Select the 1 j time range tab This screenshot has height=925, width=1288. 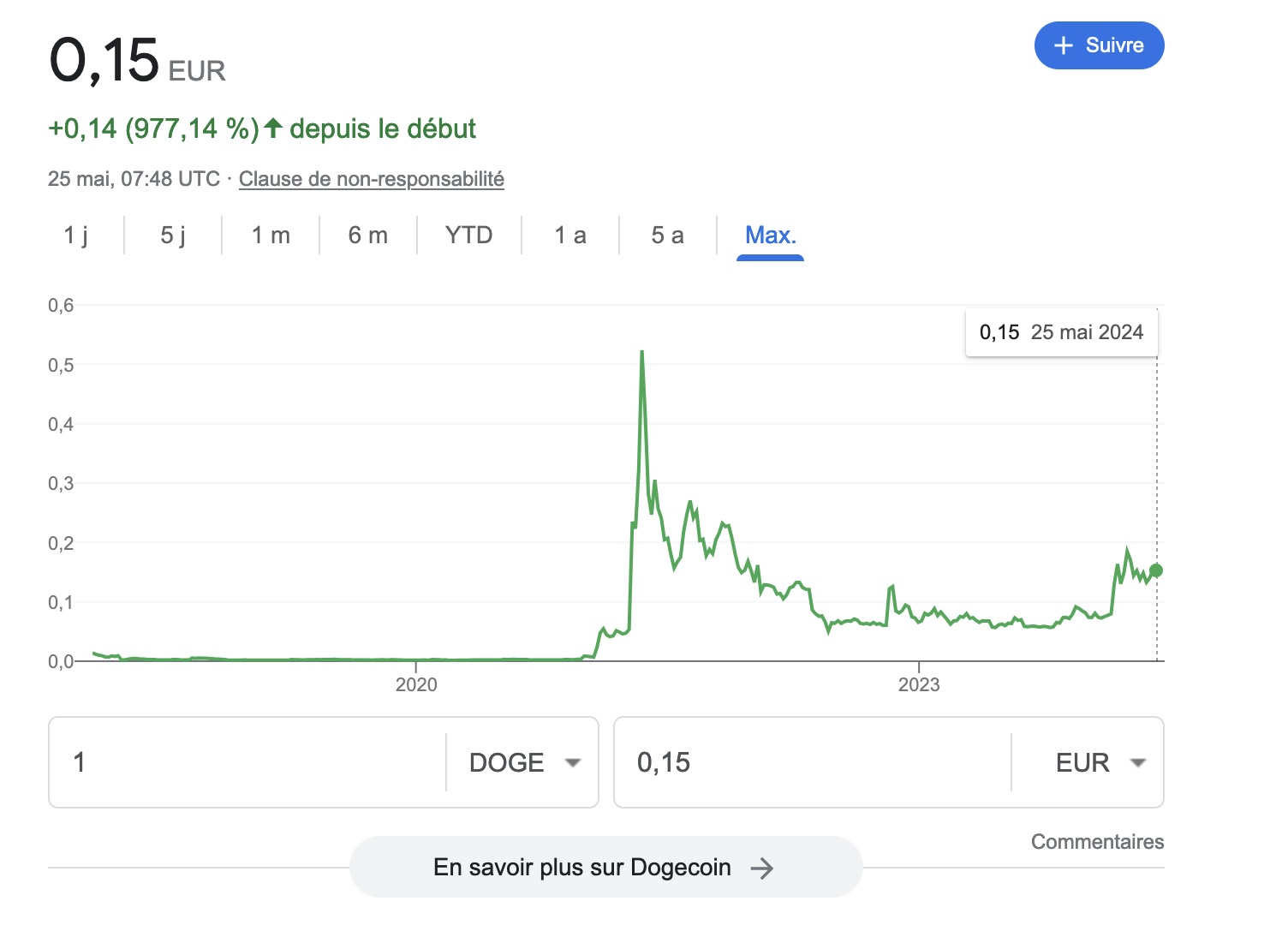[x=76, y=236]
